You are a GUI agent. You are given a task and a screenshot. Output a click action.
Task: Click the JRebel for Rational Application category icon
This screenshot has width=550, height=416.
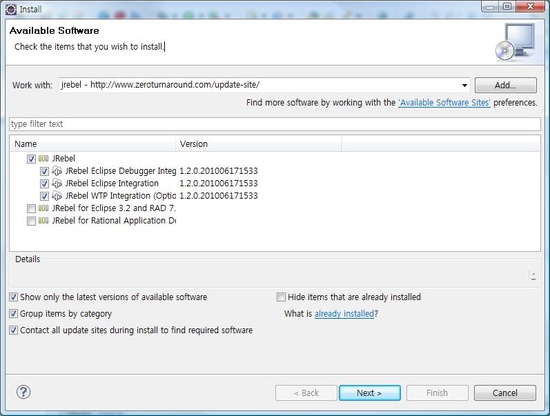(x=43, y=221)
